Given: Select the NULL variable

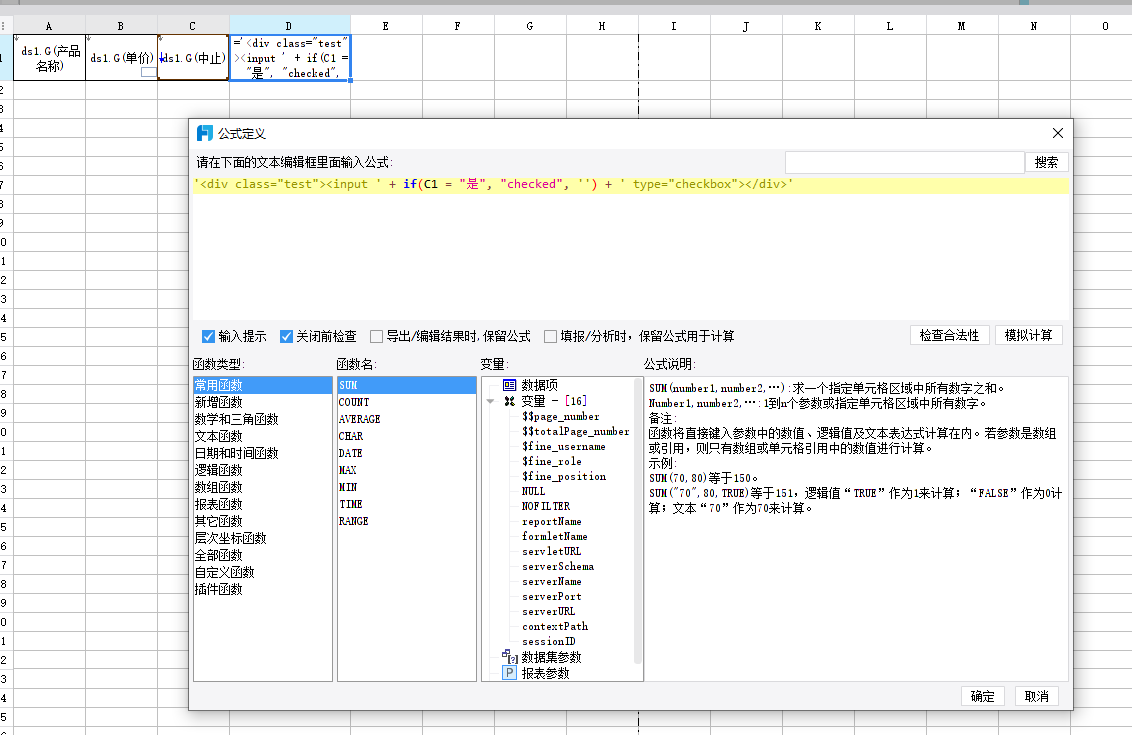Looking at the screenshot, I should tap(534, 492).
